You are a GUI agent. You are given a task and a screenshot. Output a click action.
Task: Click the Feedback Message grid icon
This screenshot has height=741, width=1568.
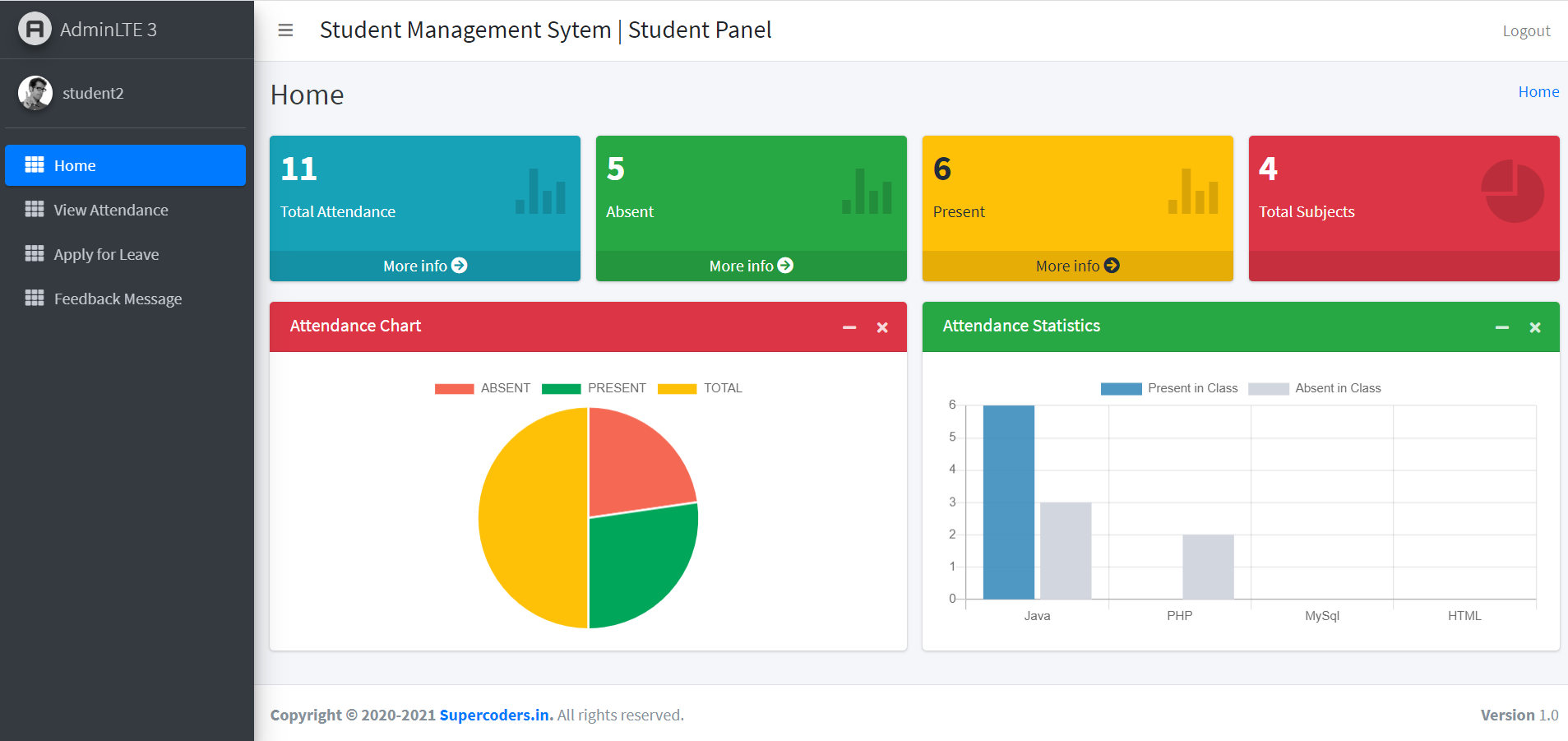point(35,299)
